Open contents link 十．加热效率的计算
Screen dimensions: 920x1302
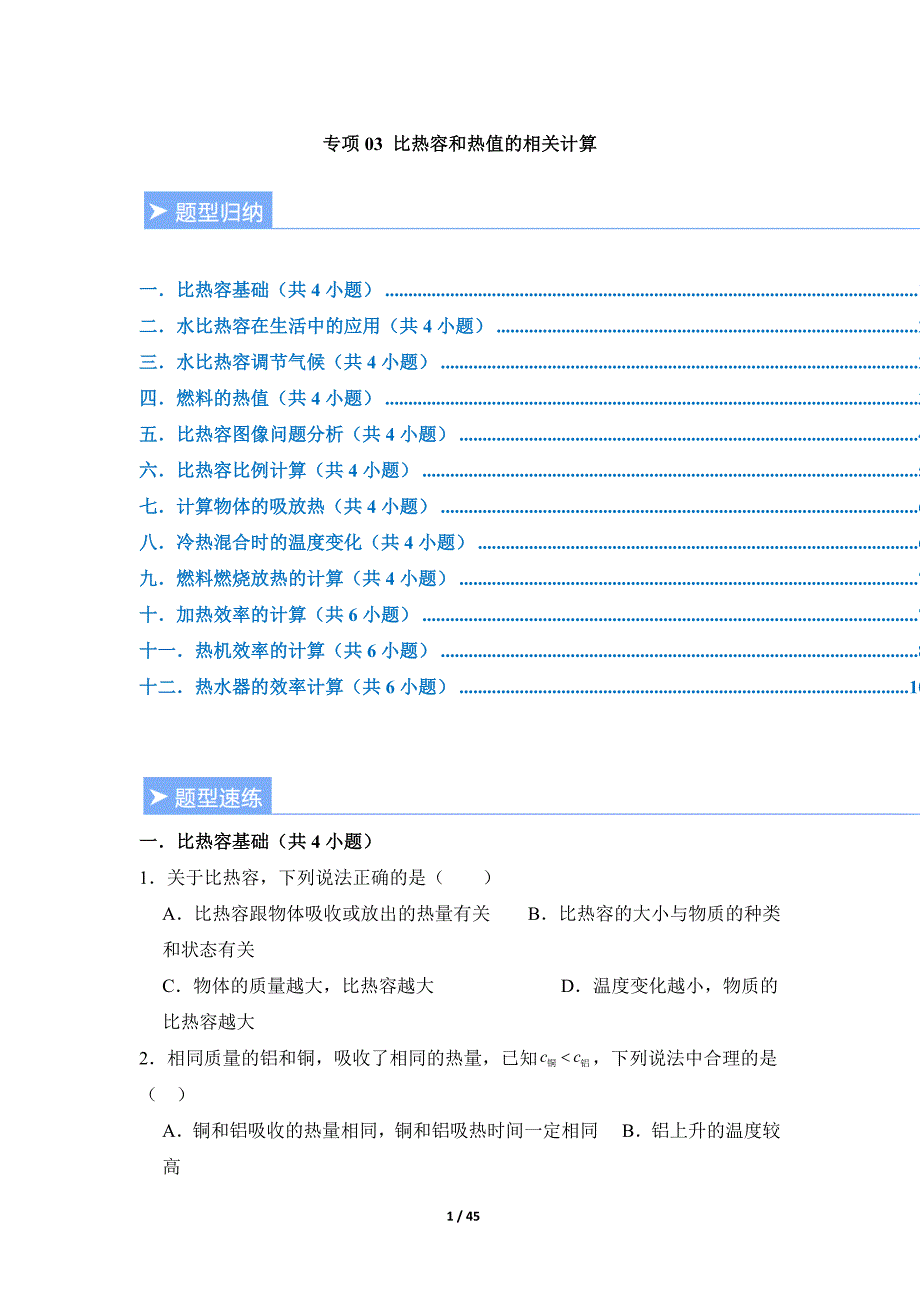pos(279,614)
